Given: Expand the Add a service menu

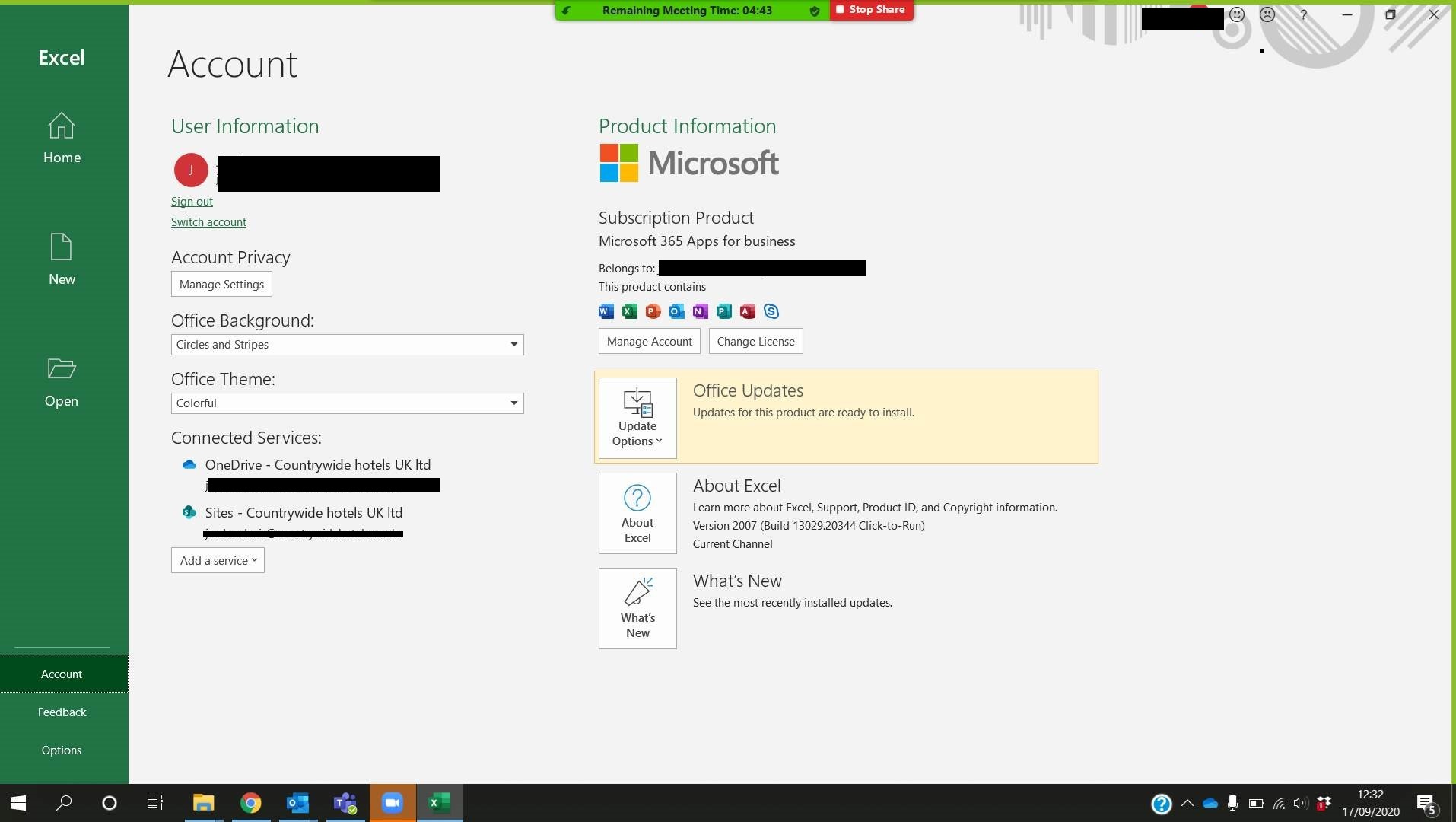Looking at the screenshot, I should (x=218, y=561).
